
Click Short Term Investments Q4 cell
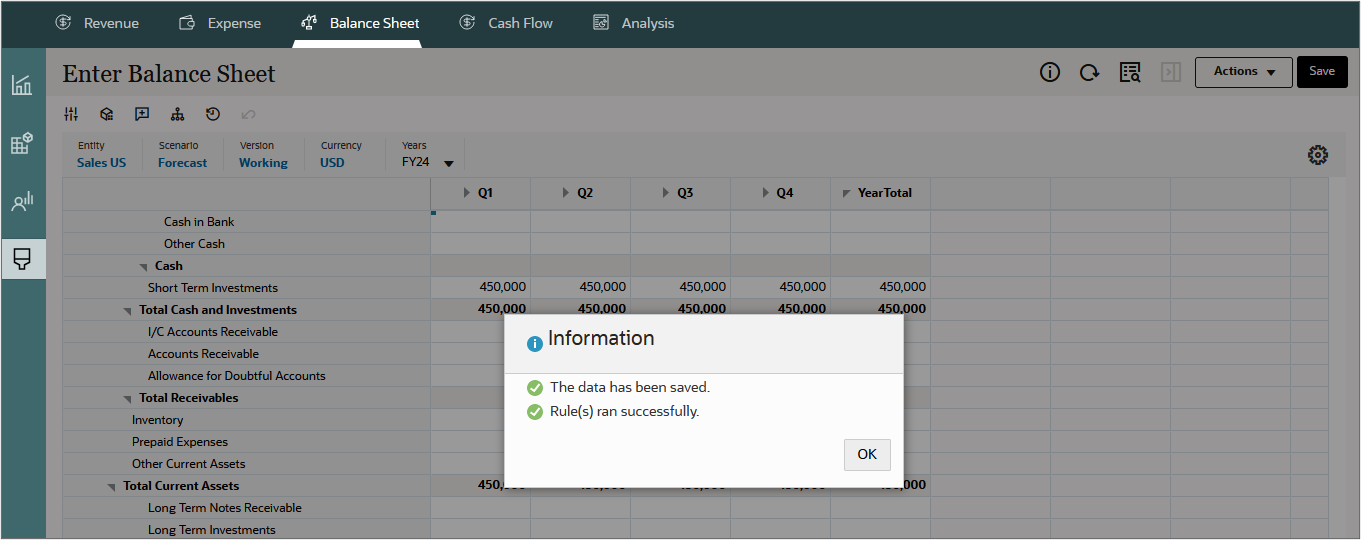click(780, 288)
